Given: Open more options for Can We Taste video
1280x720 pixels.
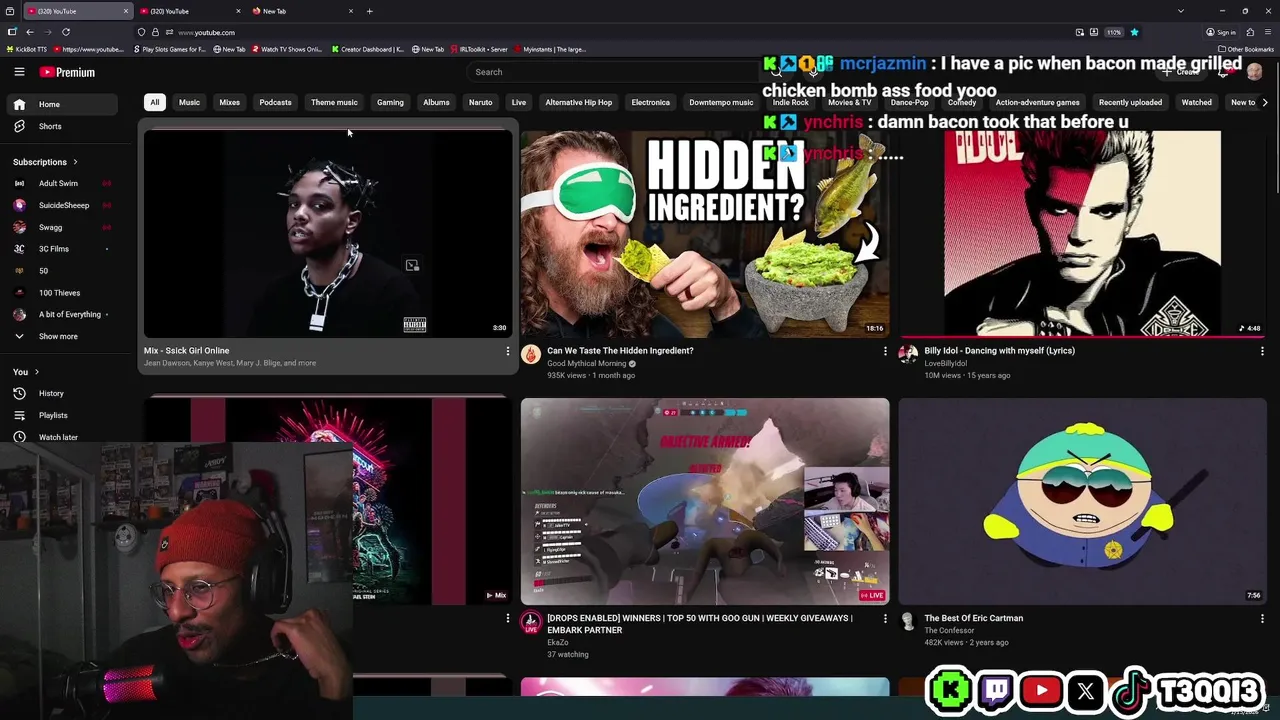Looking at the screenshot, I should [x=884, y=351].
